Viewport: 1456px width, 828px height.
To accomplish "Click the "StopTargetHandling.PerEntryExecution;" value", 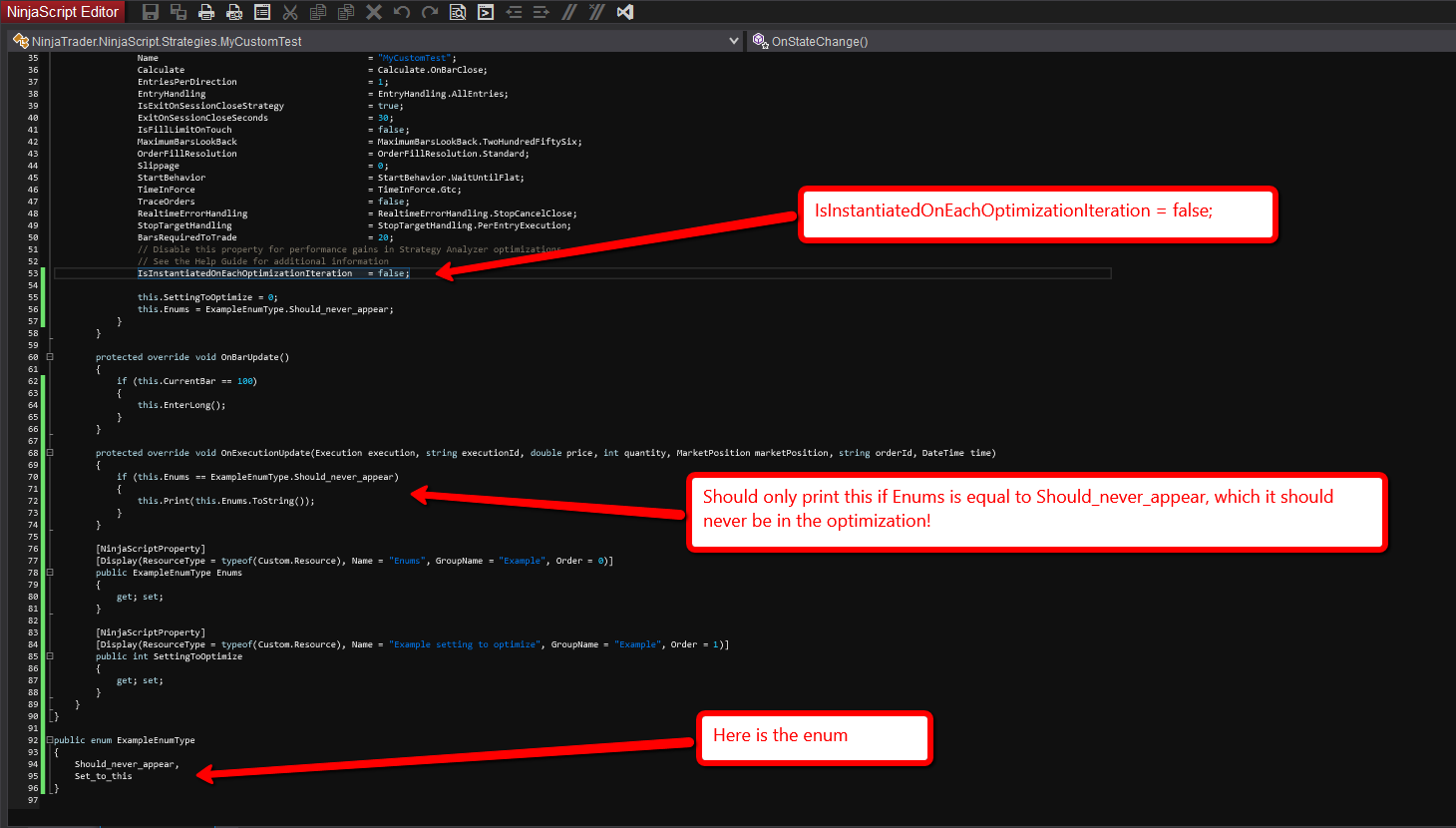I will pyautogui.click(x=475, y=225).
